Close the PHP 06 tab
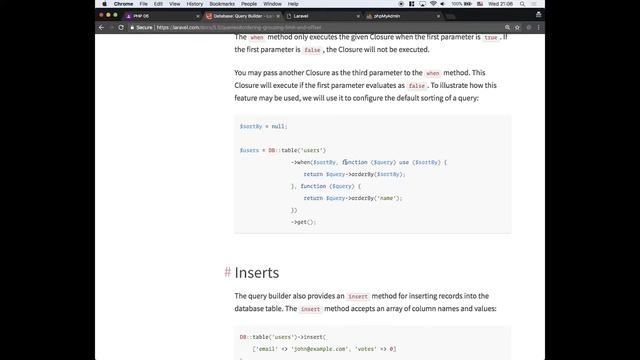 (x=198, y=16)
